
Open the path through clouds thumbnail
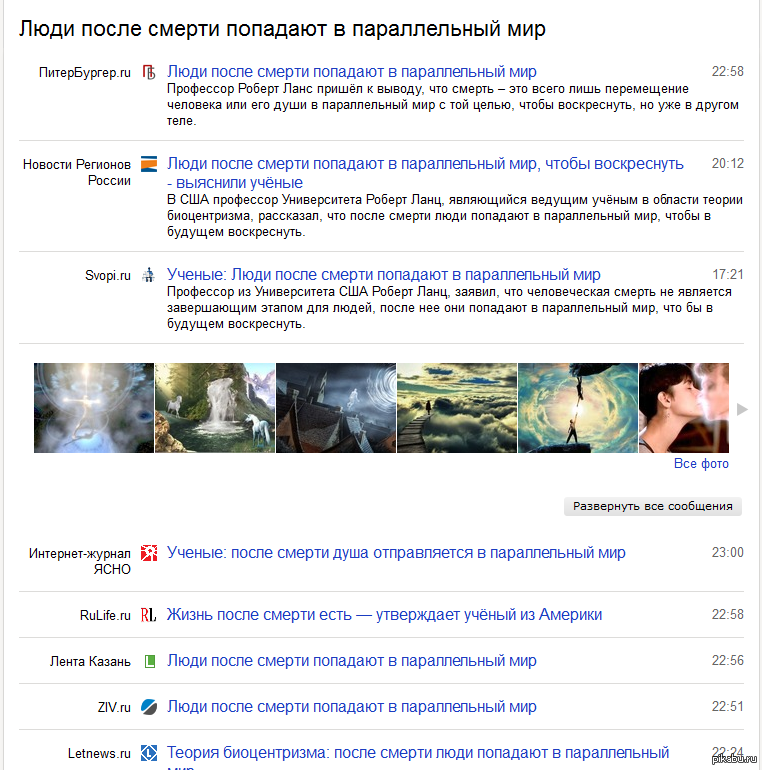(457, 408)
